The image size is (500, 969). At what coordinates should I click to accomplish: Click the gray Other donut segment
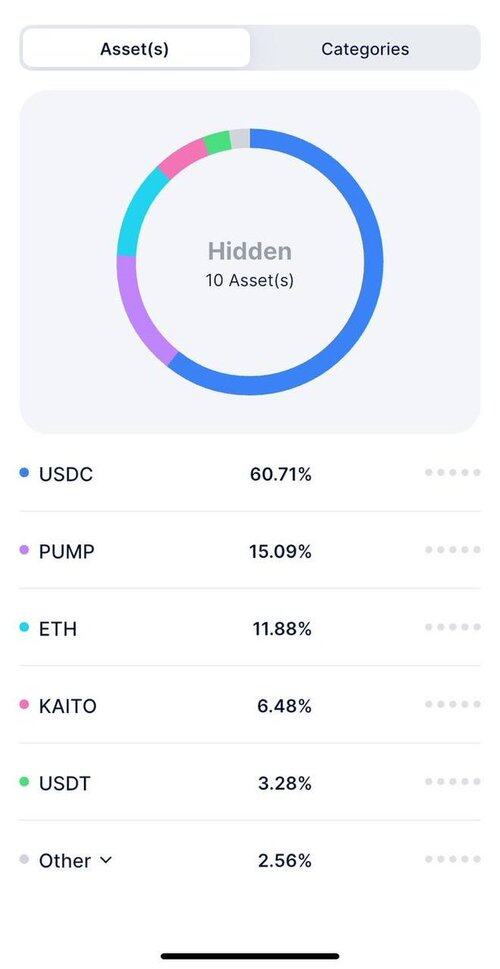pos(240,138)
